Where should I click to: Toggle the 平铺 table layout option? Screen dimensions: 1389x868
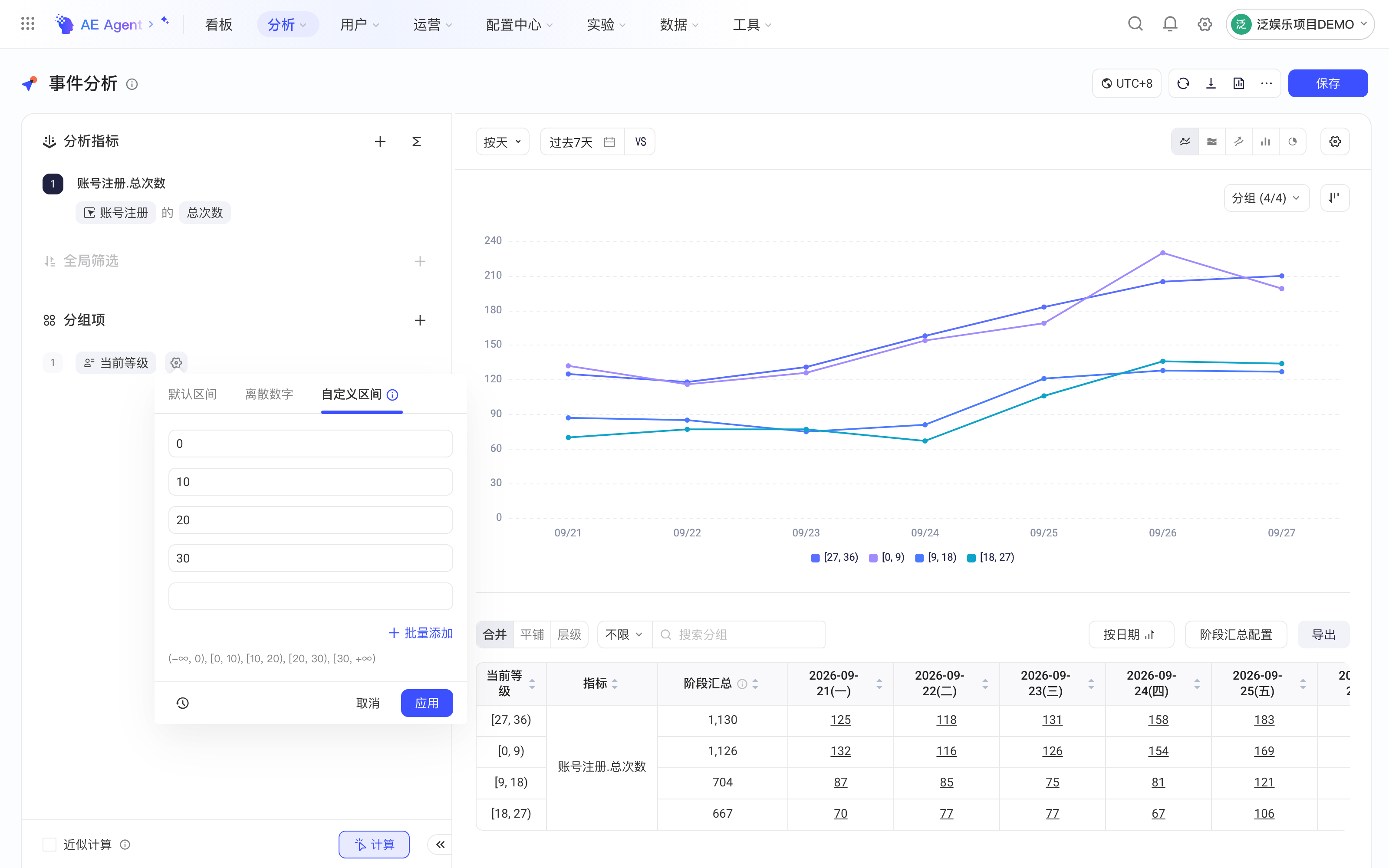[532, 635]
